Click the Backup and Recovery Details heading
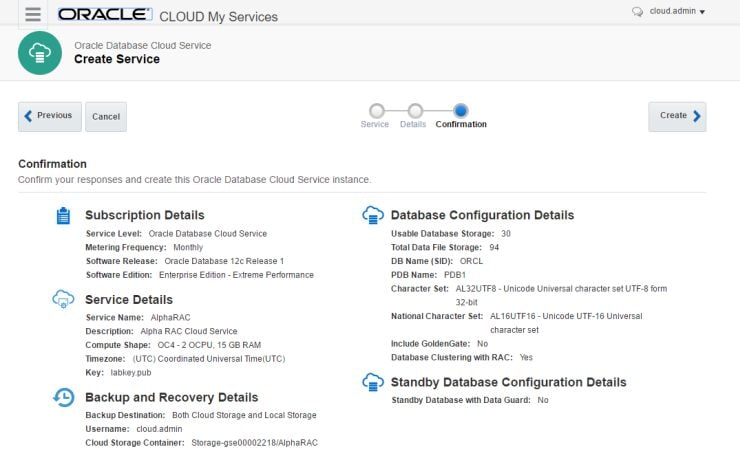This screenshot has height=458, width=740. pyautogui.click(x=171, y=397)
